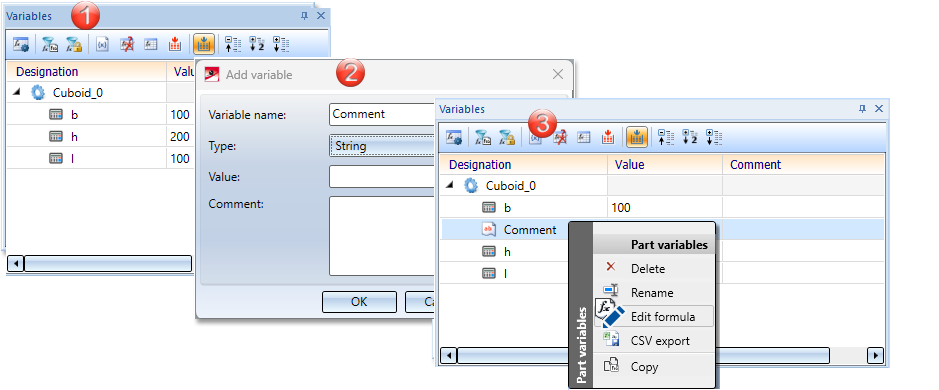Click Copy documents icon in context menu

[x=611, y=365]
